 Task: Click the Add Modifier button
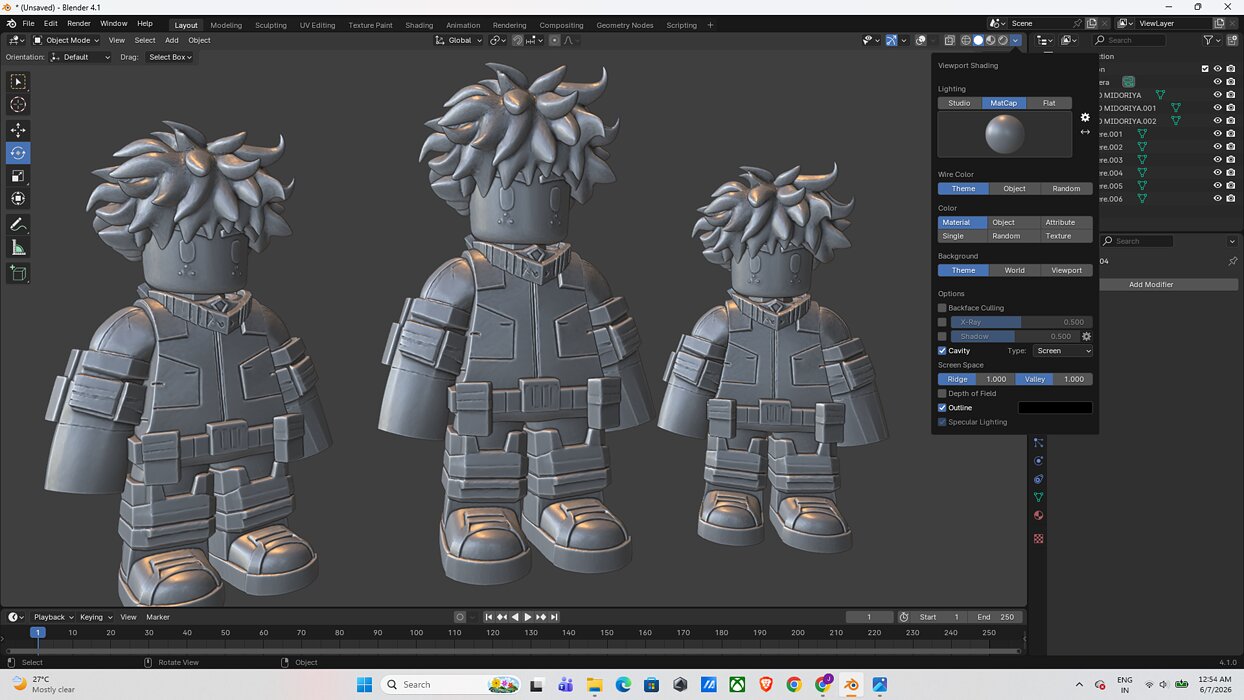pyautogui.click(x=1151, y=284)
